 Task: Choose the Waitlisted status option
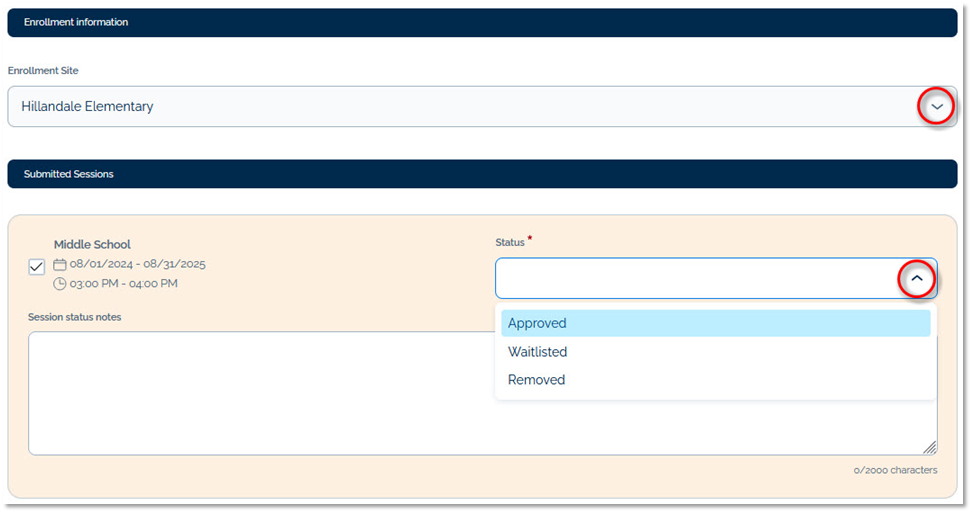(x=537, y=352)
